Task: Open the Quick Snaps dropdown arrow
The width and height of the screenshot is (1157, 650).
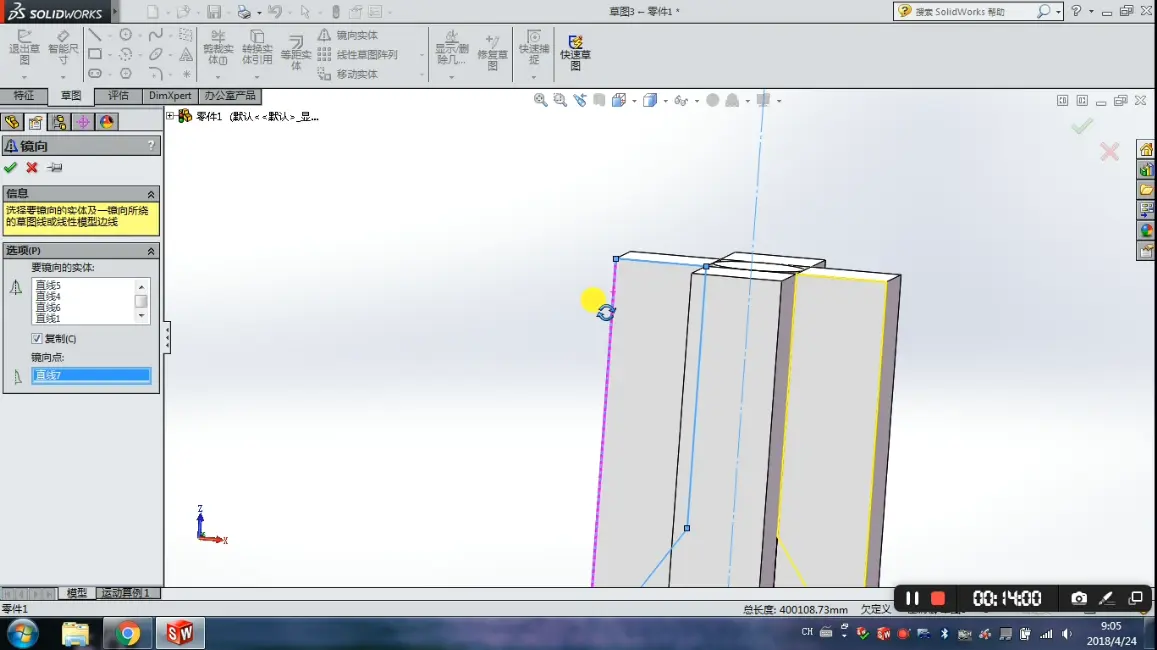Action: tap(533, 77)
